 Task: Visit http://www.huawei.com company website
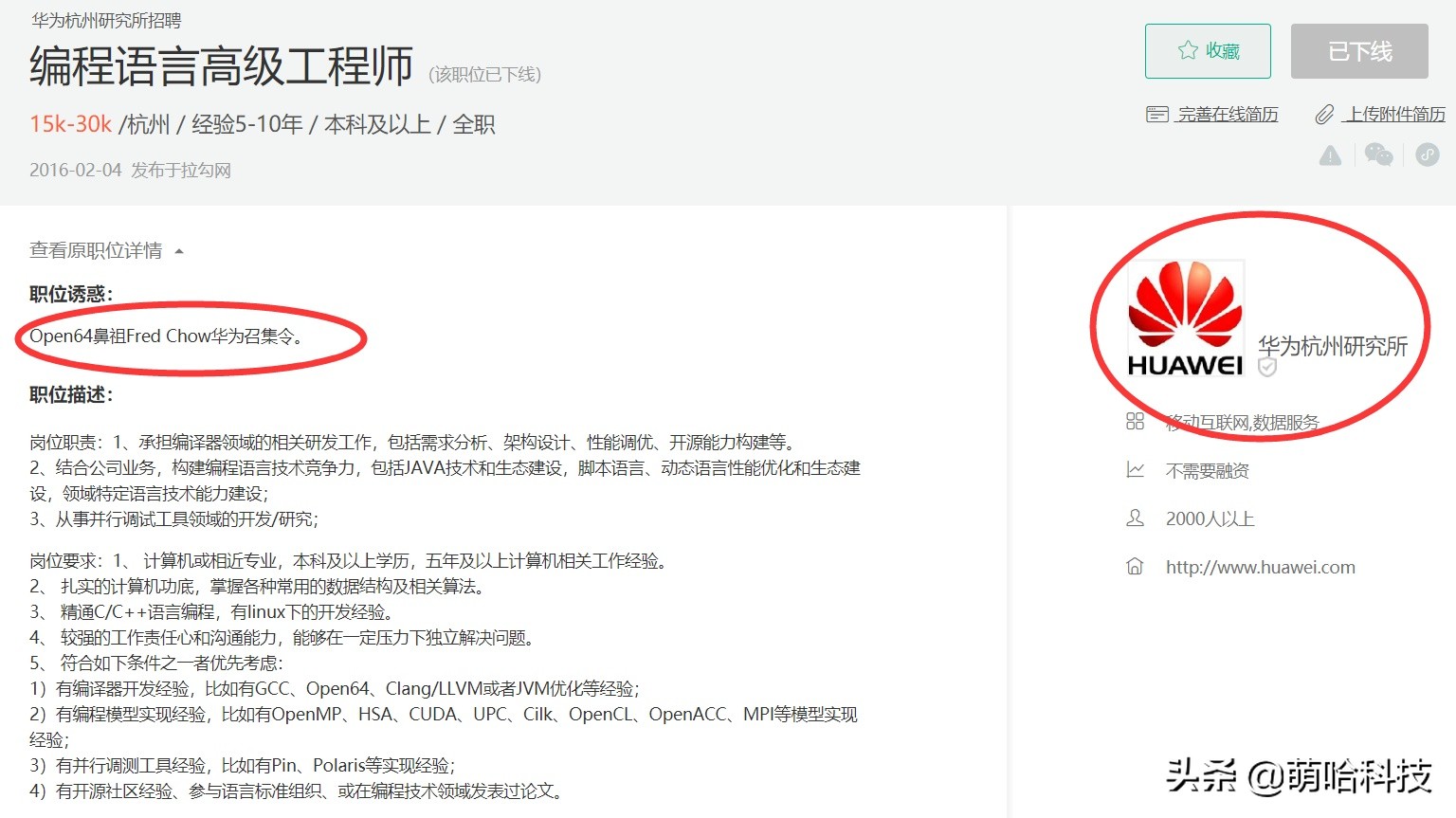point(1259,566)
